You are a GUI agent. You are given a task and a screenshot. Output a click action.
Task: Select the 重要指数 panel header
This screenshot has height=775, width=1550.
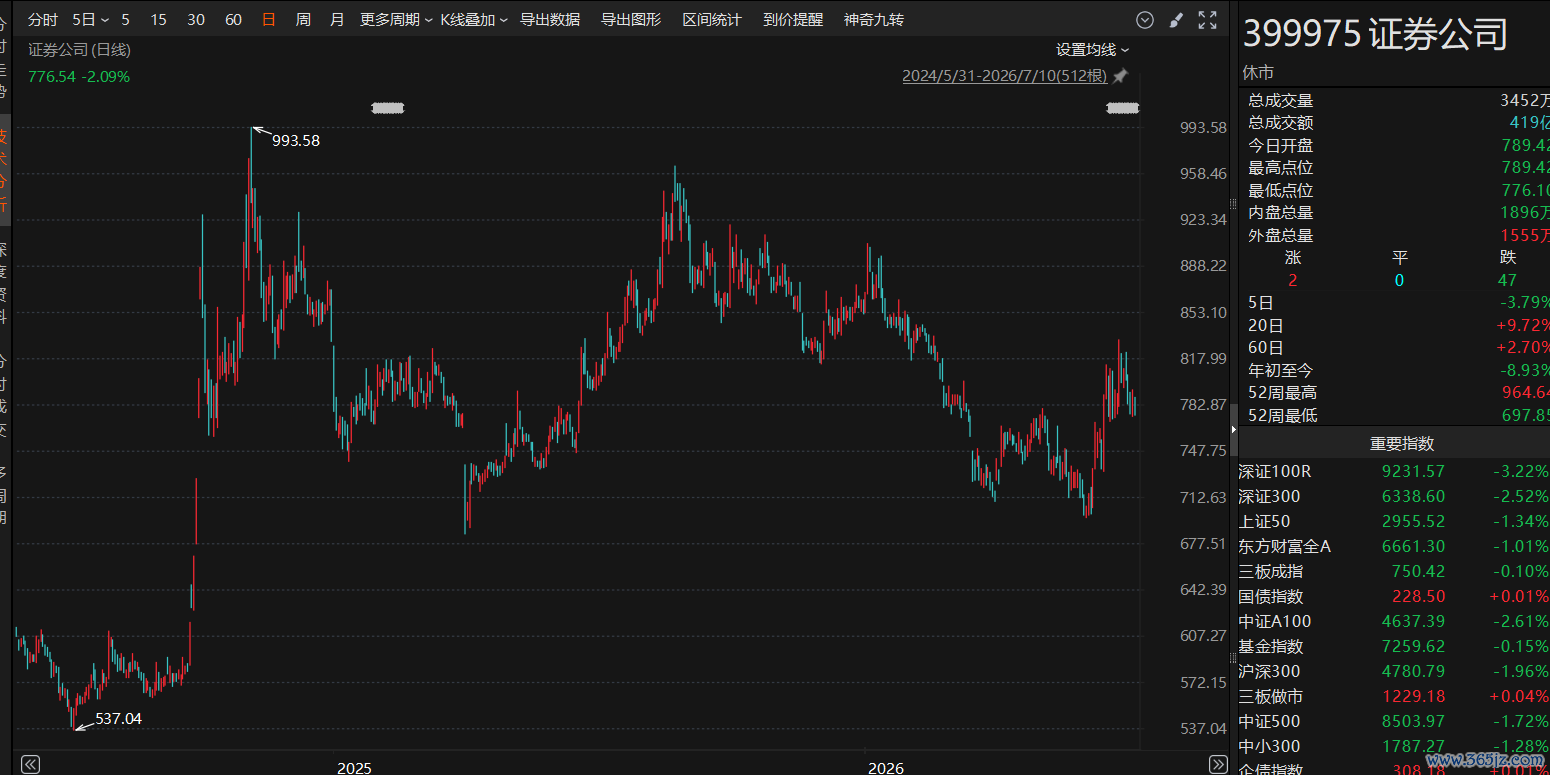point(1402,444)
